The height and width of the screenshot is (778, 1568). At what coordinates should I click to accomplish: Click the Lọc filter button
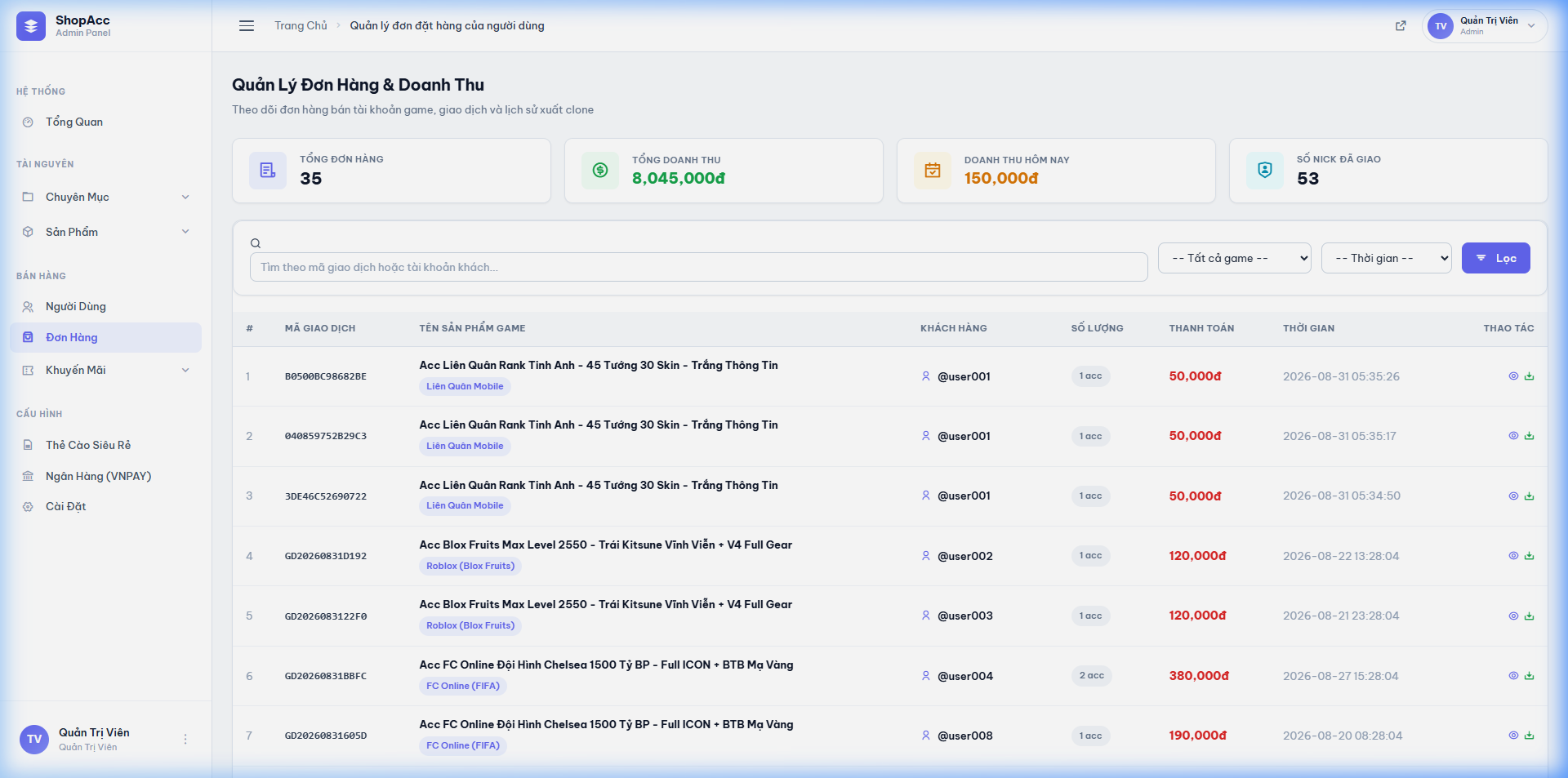coord(1495,258)
